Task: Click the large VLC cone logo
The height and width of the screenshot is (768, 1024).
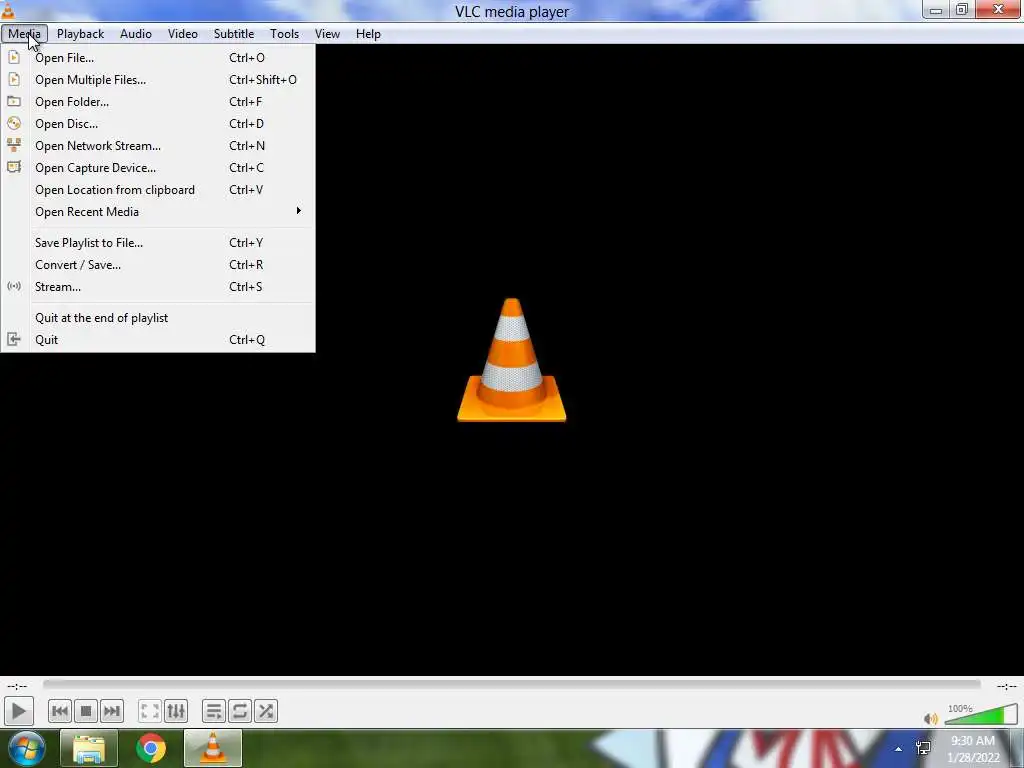Action: [511, 360]
